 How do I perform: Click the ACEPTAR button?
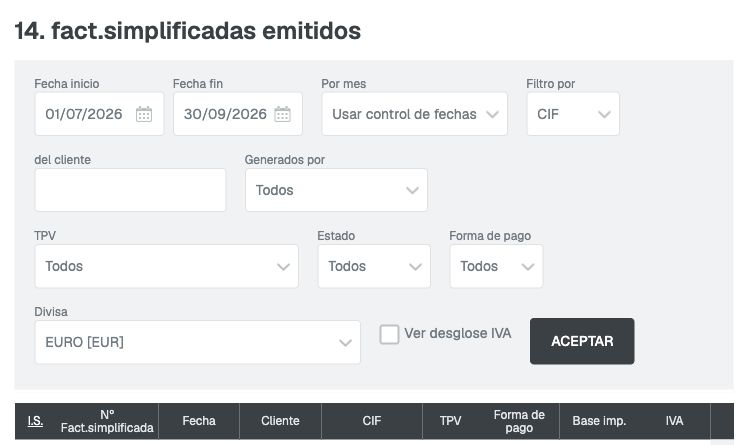[582, 341]
